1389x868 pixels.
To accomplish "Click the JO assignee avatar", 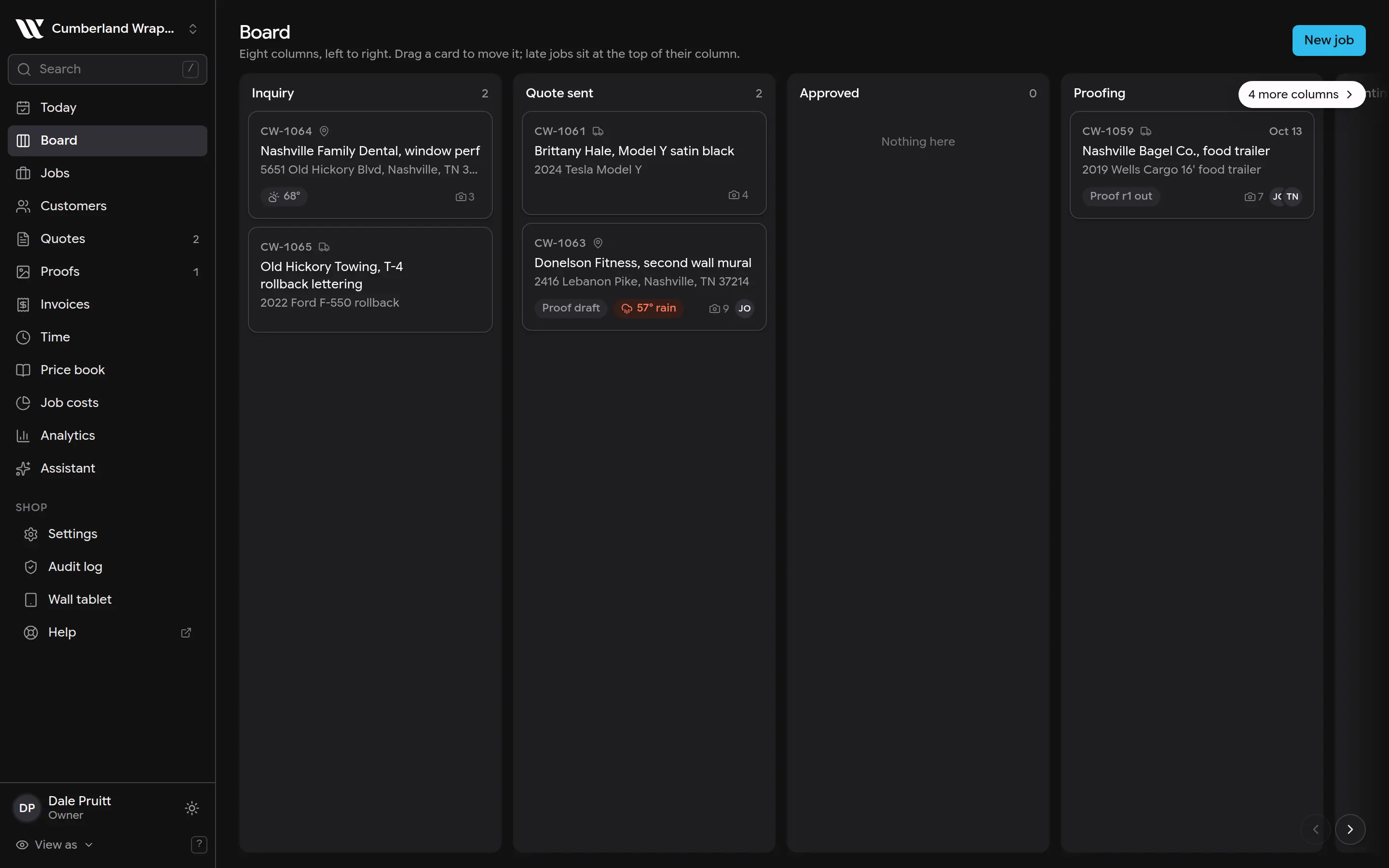I will [745, 309].
